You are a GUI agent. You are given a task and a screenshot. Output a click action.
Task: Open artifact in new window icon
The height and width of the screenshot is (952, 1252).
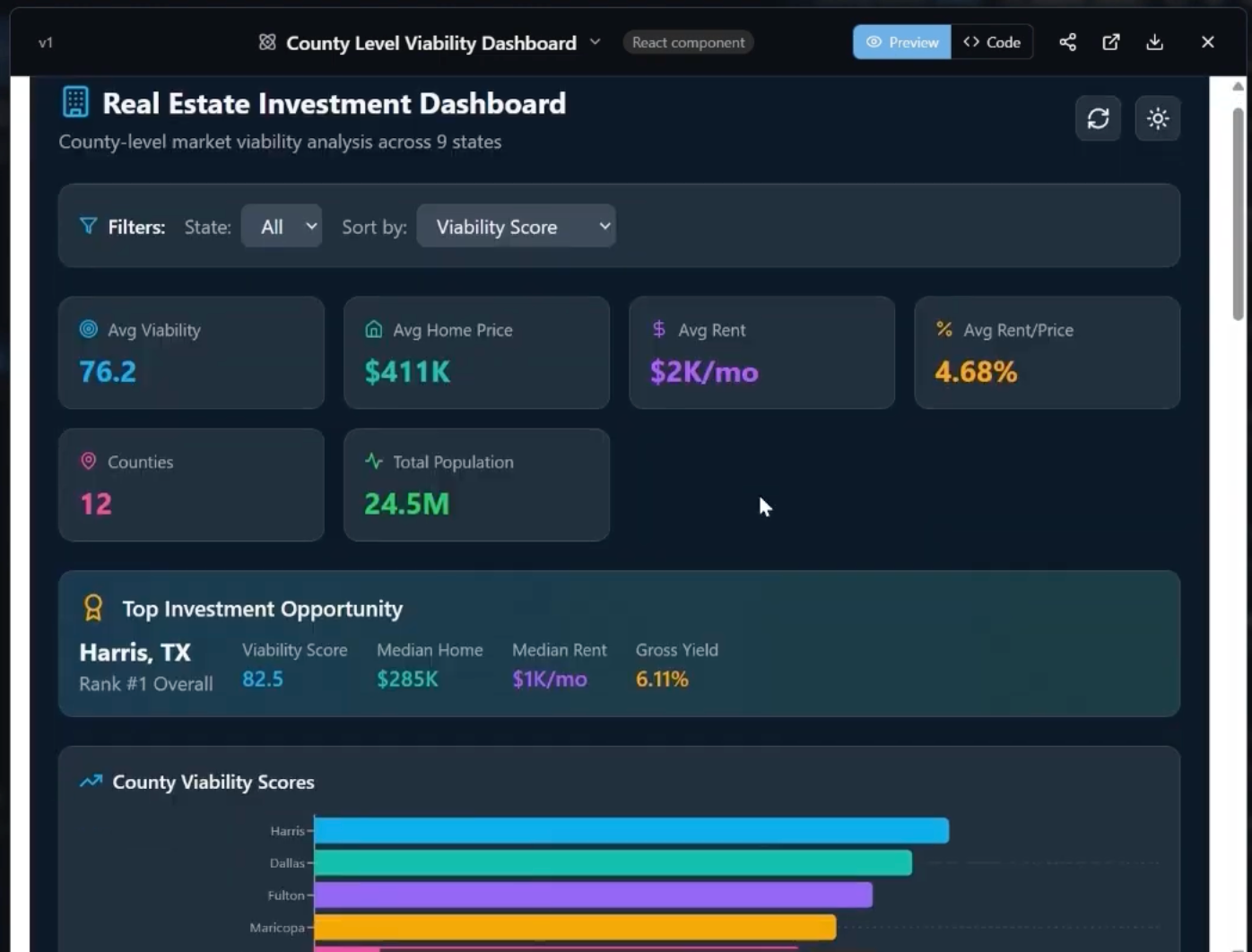tap(1111, 42)
